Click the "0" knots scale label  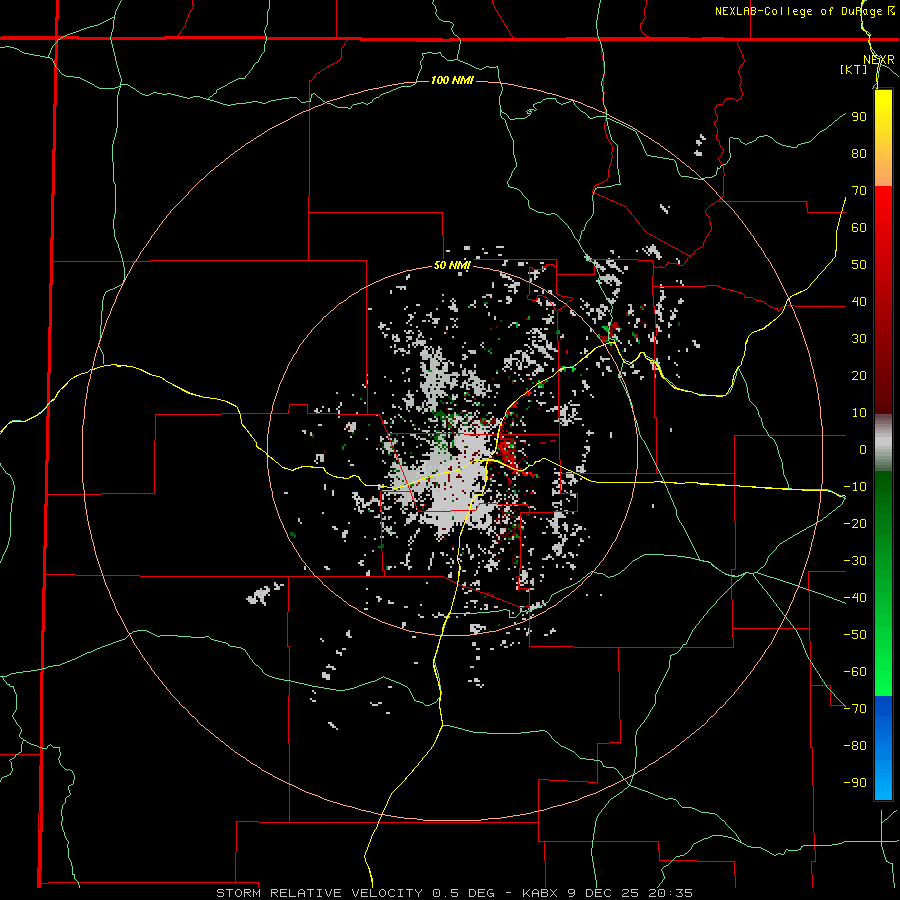pos(863,449)
